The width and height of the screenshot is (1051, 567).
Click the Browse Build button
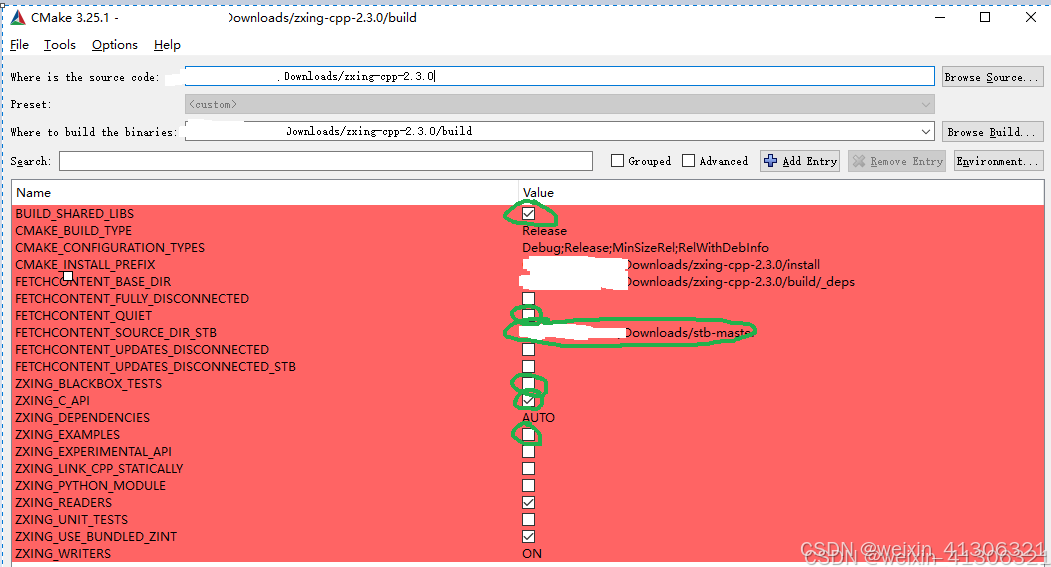(x=992, y=132)
